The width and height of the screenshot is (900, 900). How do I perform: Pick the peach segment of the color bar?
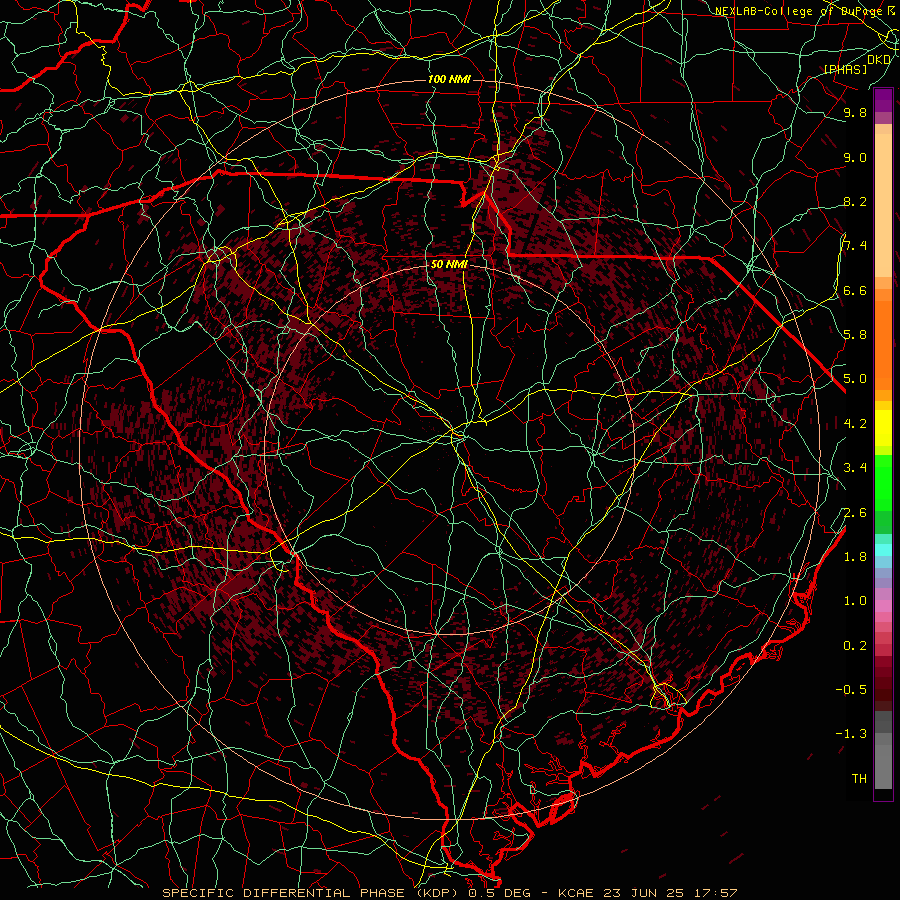click(883, 205)
